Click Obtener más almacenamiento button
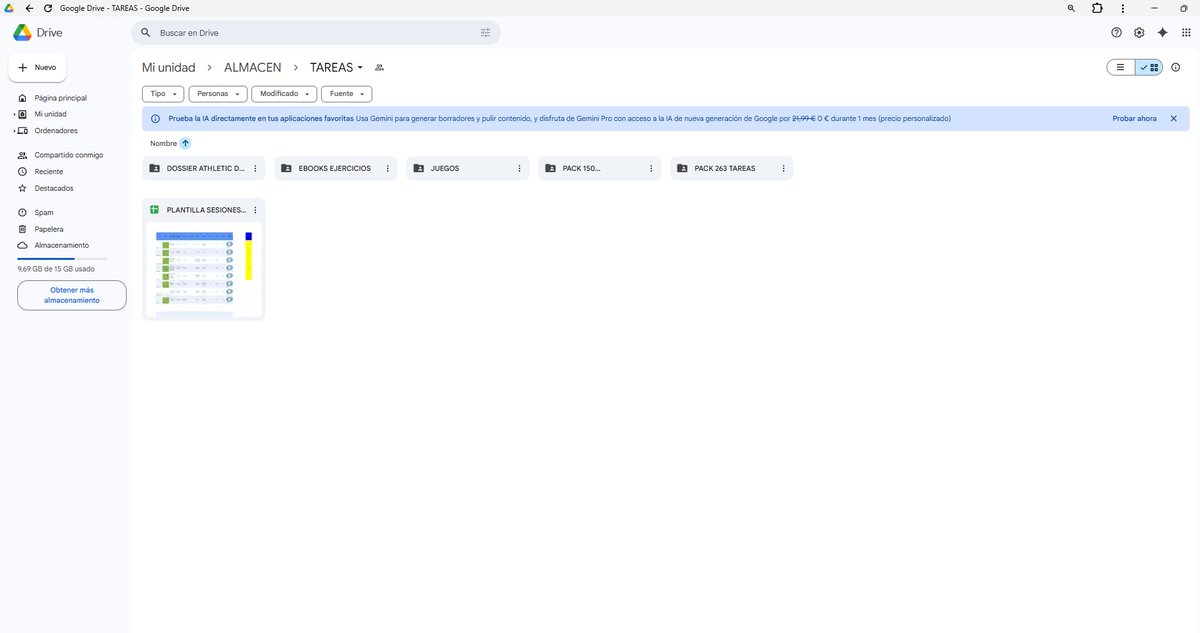The image size is (1200, 633). coord(72,295)
